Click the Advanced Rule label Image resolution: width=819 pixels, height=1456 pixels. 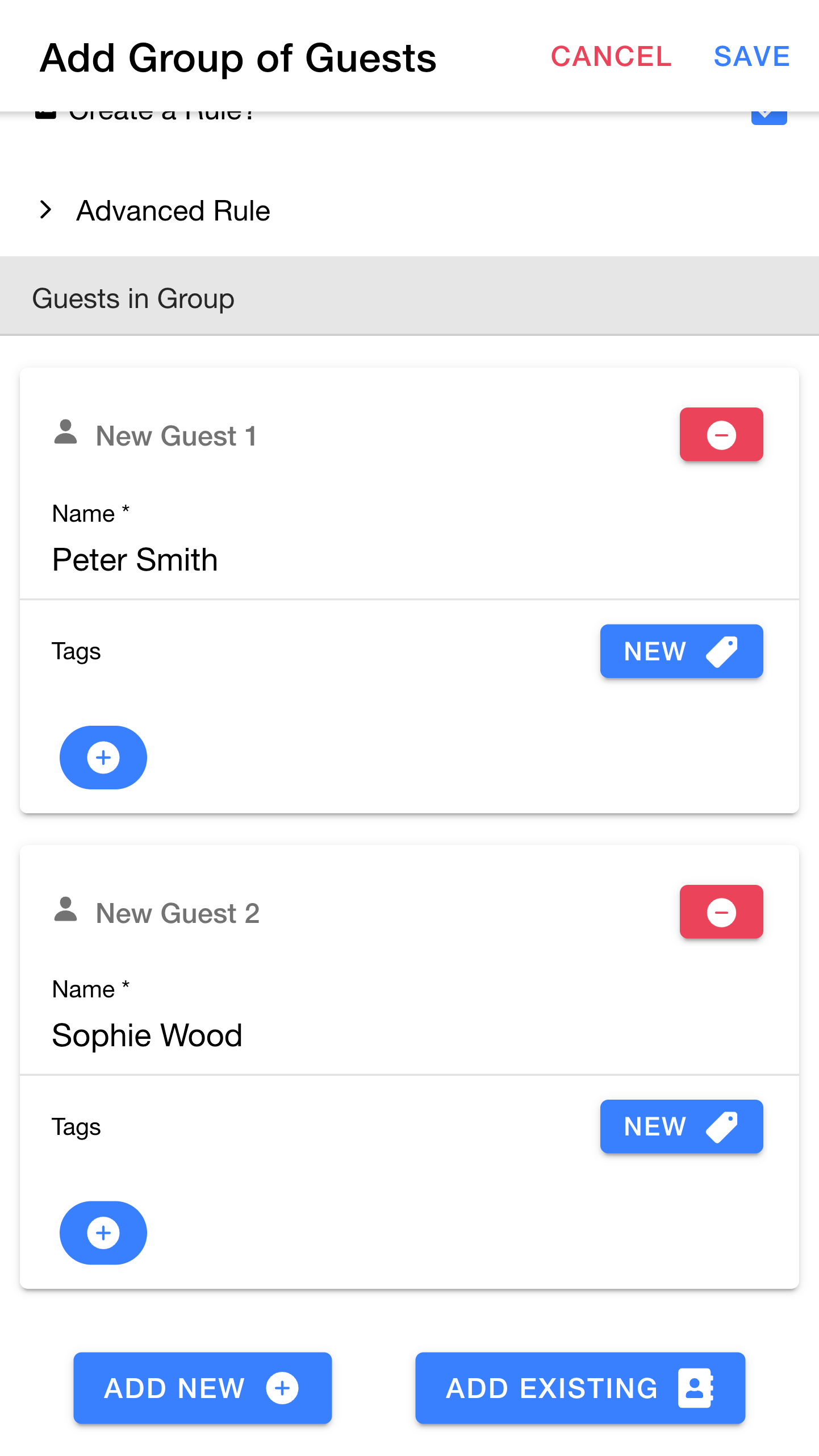tap(173, 211)
